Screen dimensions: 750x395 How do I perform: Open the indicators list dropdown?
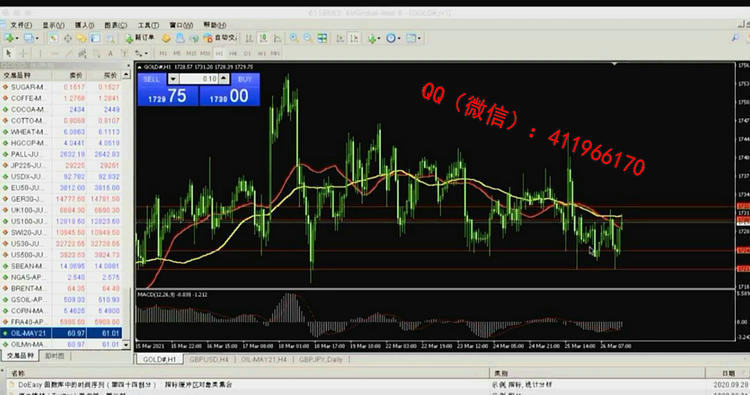pos(374,38)
